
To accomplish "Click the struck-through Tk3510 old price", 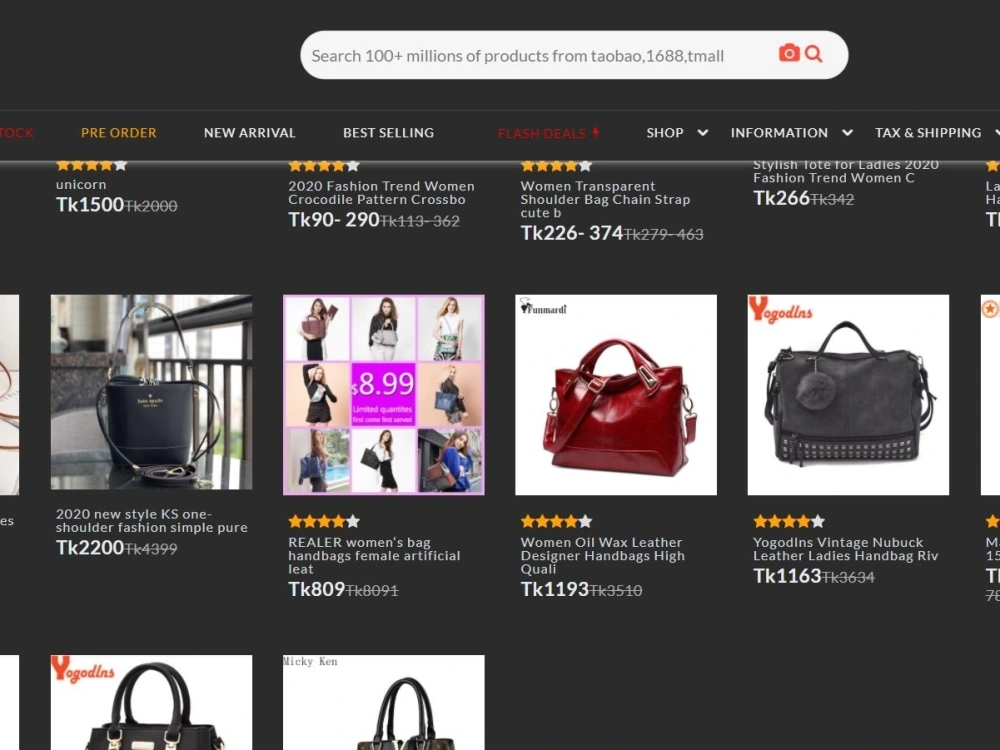I will pos(615,591).
